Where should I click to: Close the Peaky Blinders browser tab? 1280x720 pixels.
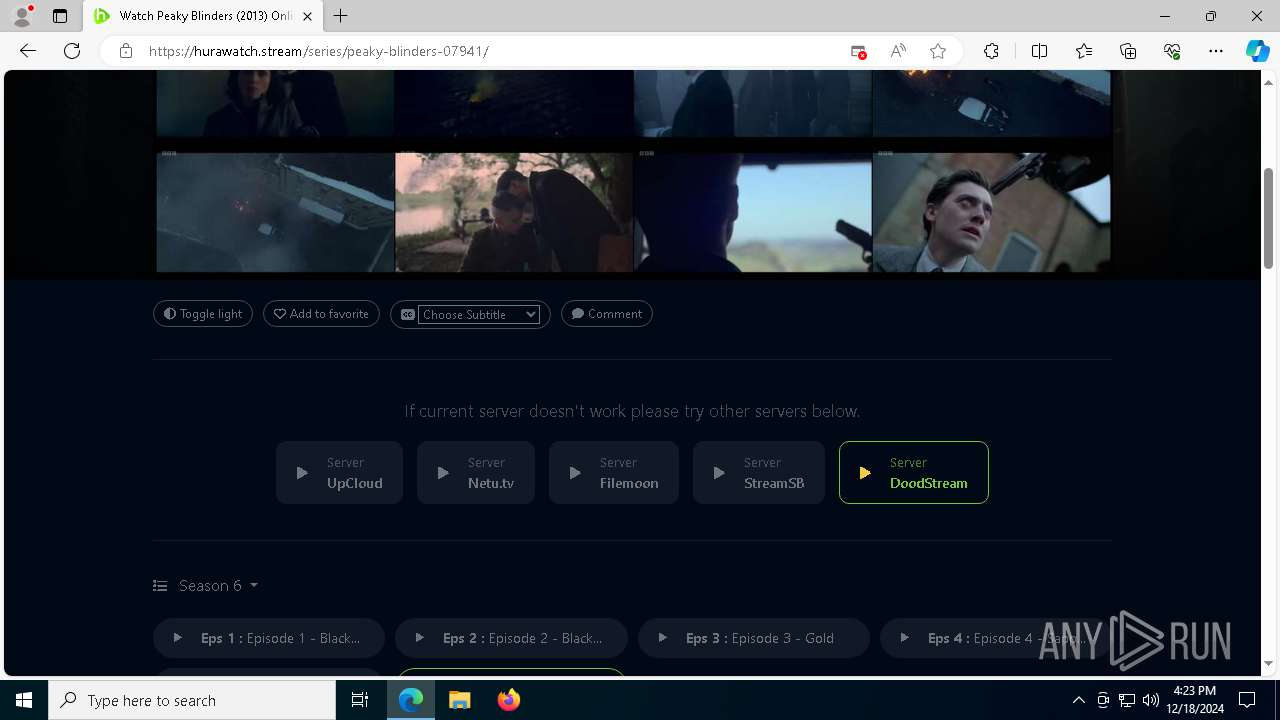pos(307,16)
